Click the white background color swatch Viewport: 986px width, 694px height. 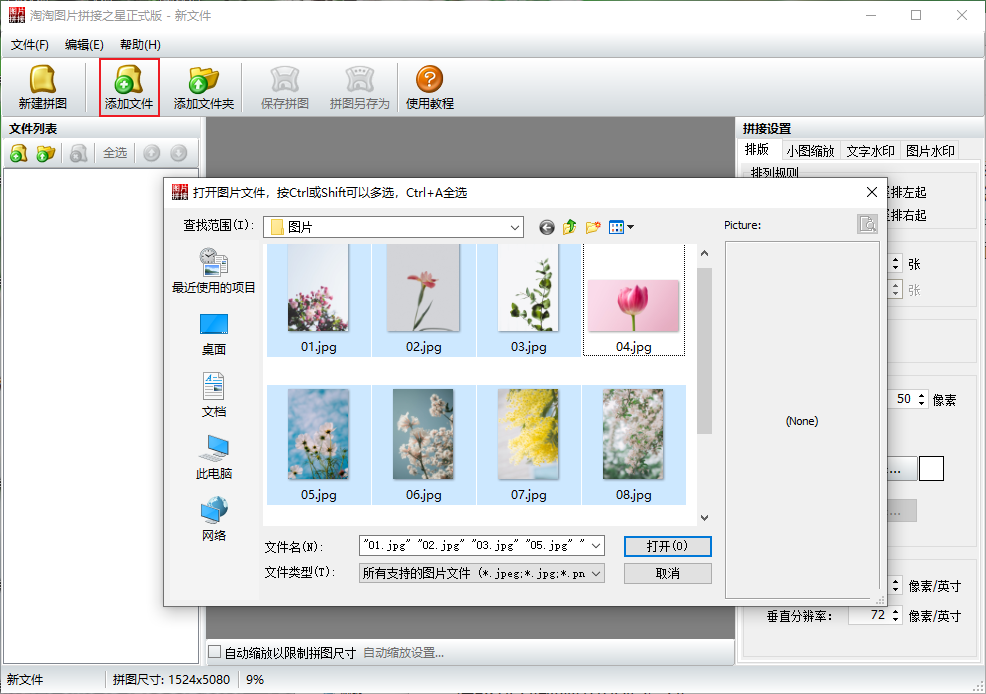click(x=931, y=468)
